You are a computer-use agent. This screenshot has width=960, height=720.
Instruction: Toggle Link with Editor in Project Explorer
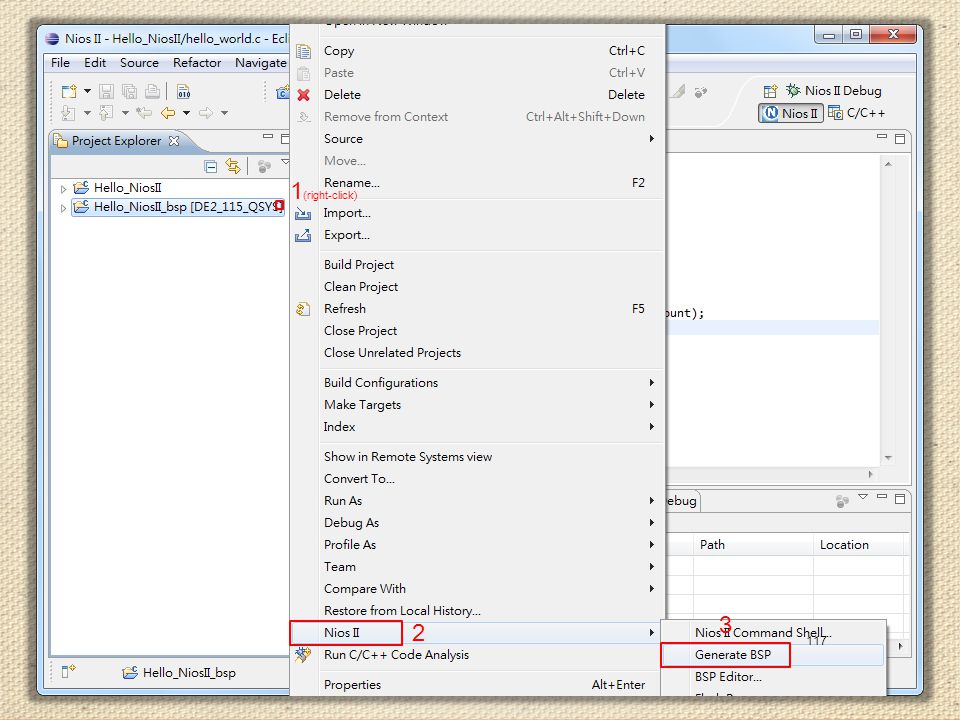[233, 166]
